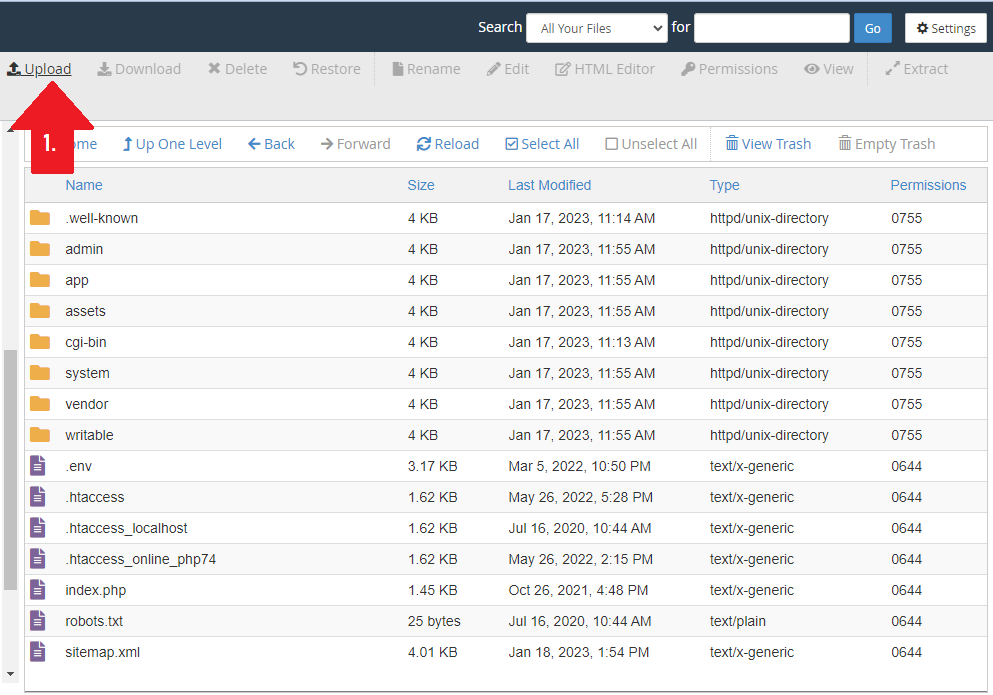Click the Download toolbar icon
The height and width of the screenshot is (695, 993).
[x=104, y=69]
